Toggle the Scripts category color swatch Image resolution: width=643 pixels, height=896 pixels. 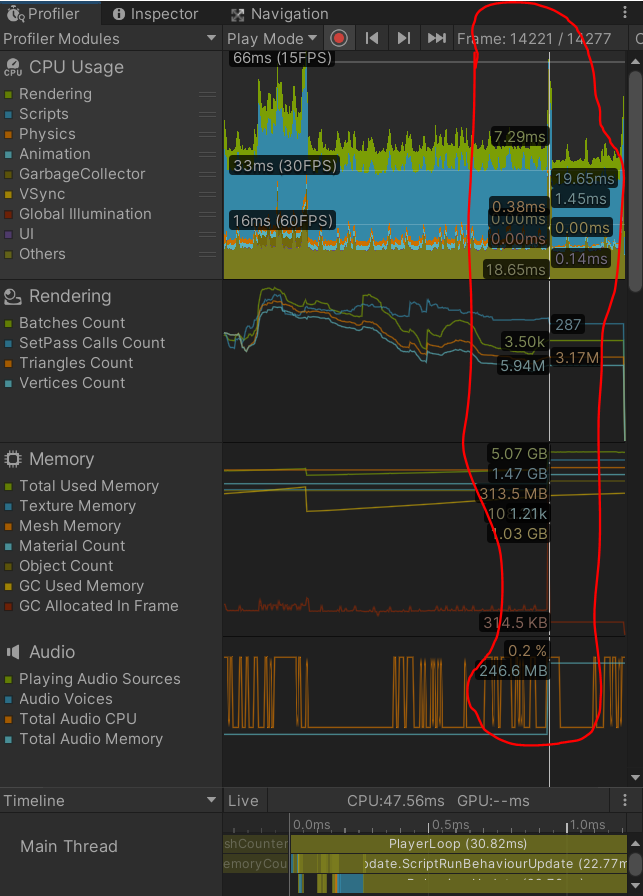[x=8, y=114]
